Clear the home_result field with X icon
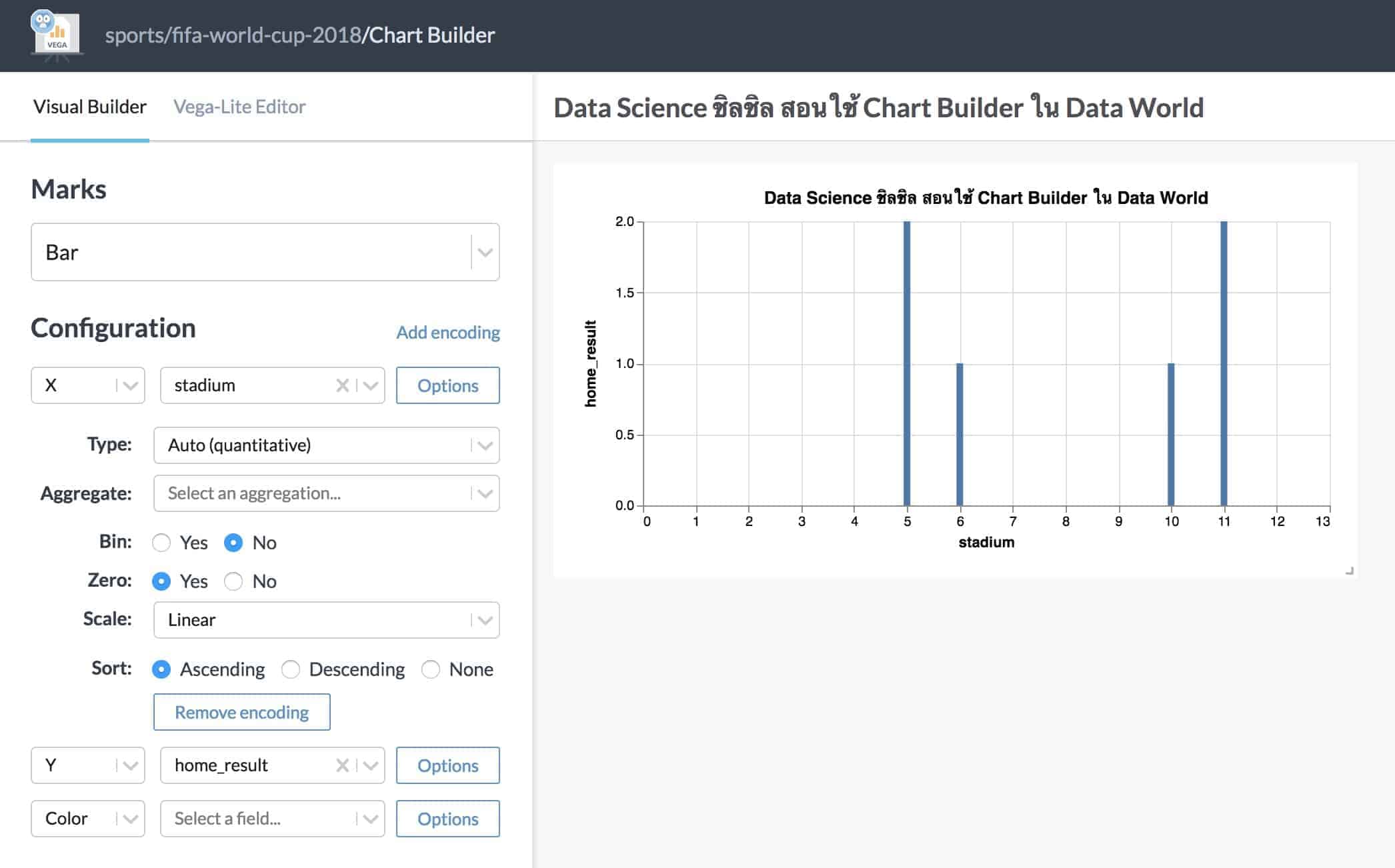This screenshot has width=1395, height=868. [x=342, y=765]
